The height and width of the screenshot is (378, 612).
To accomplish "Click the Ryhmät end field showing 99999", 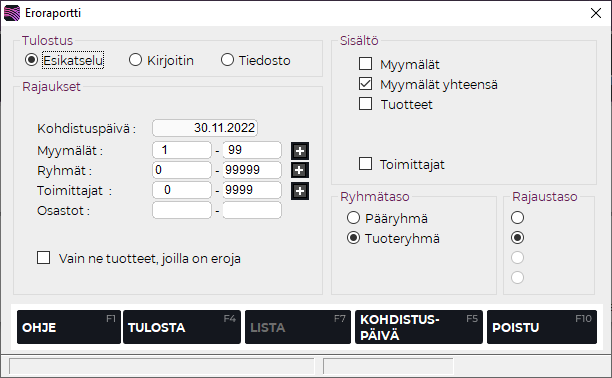I will [x=252, y=170].
